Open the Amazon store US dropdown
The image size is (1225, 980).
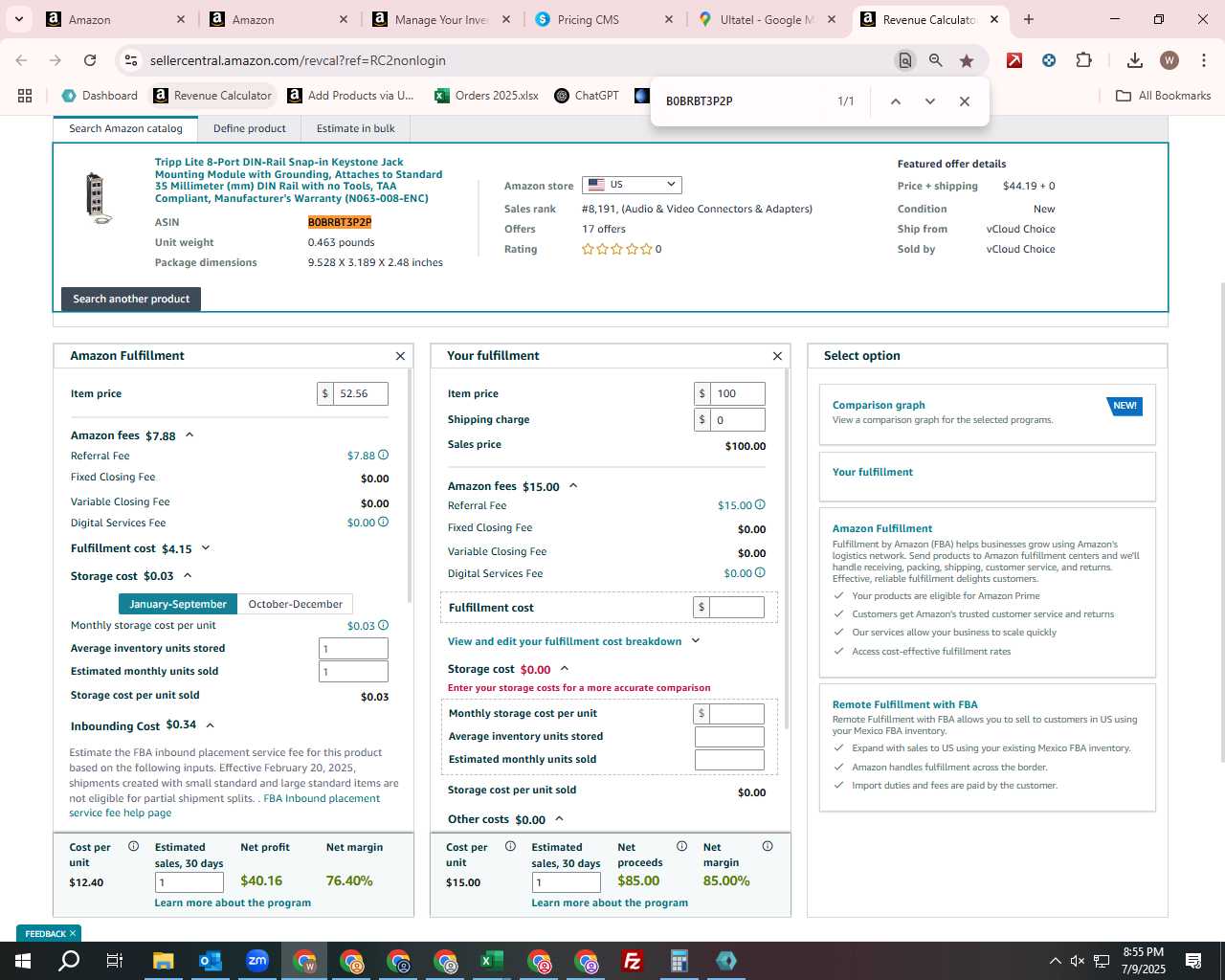click(x=632, y=185)
